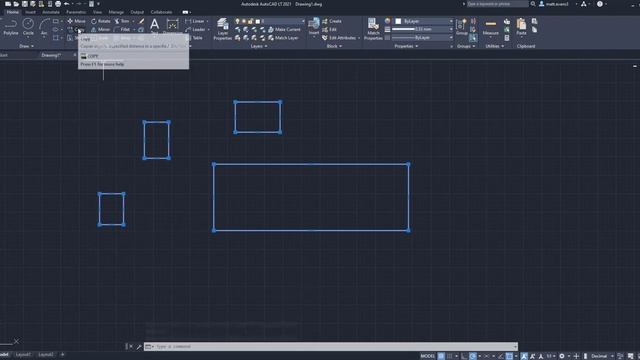
Task: Click the Linear dimension tool
Action: click(195, 21)
